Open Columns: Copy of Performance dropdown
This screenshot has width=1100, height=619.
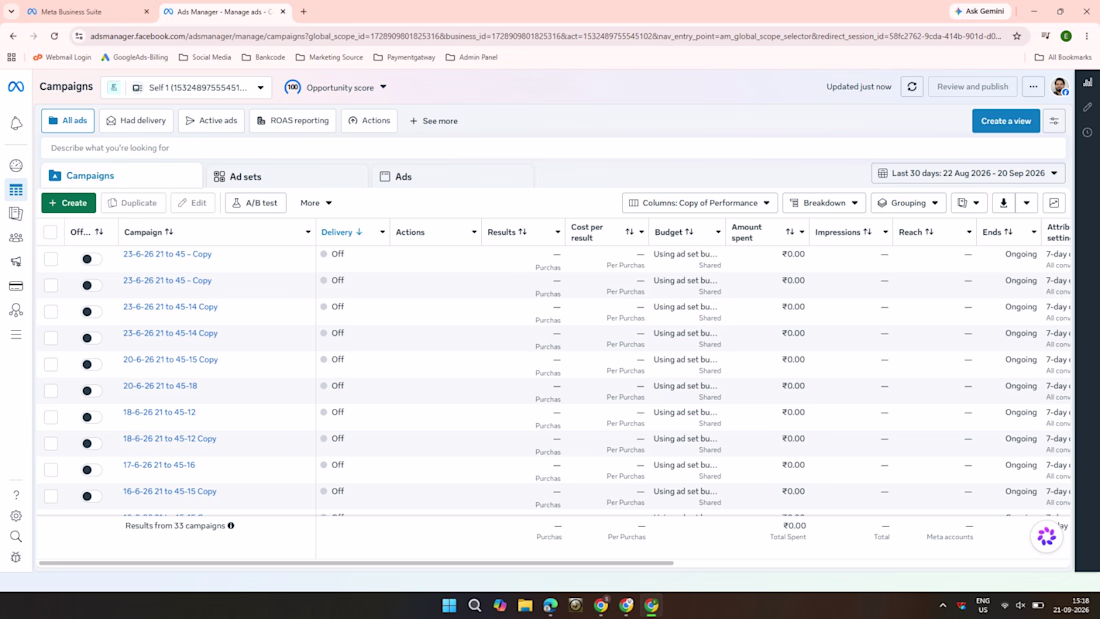[x=699, y=203]
